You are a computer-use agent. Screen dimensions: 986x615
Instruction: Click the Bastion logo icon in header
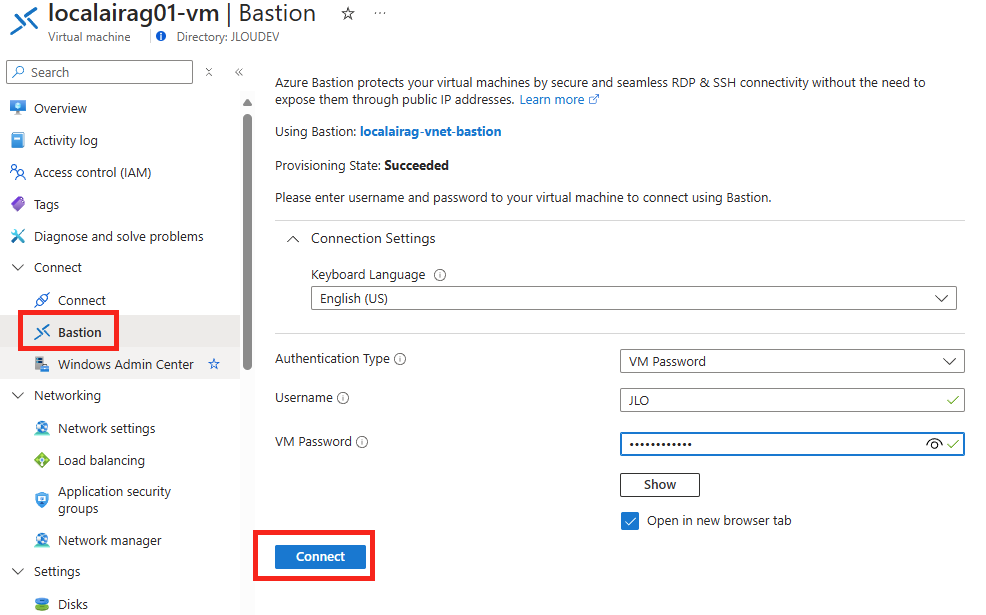[24, 21]
